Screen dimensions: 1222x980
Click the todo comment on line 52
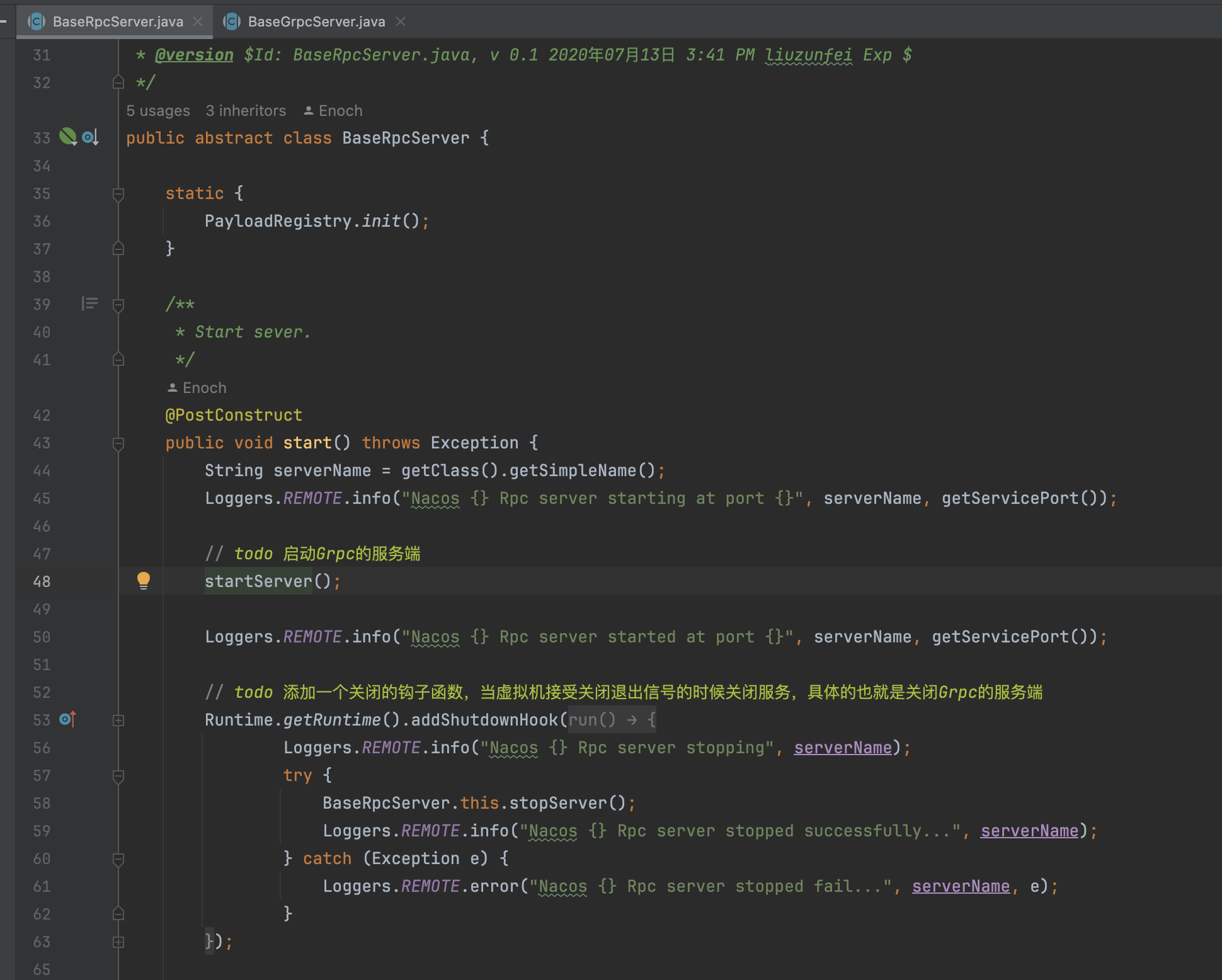coord(624,692)
